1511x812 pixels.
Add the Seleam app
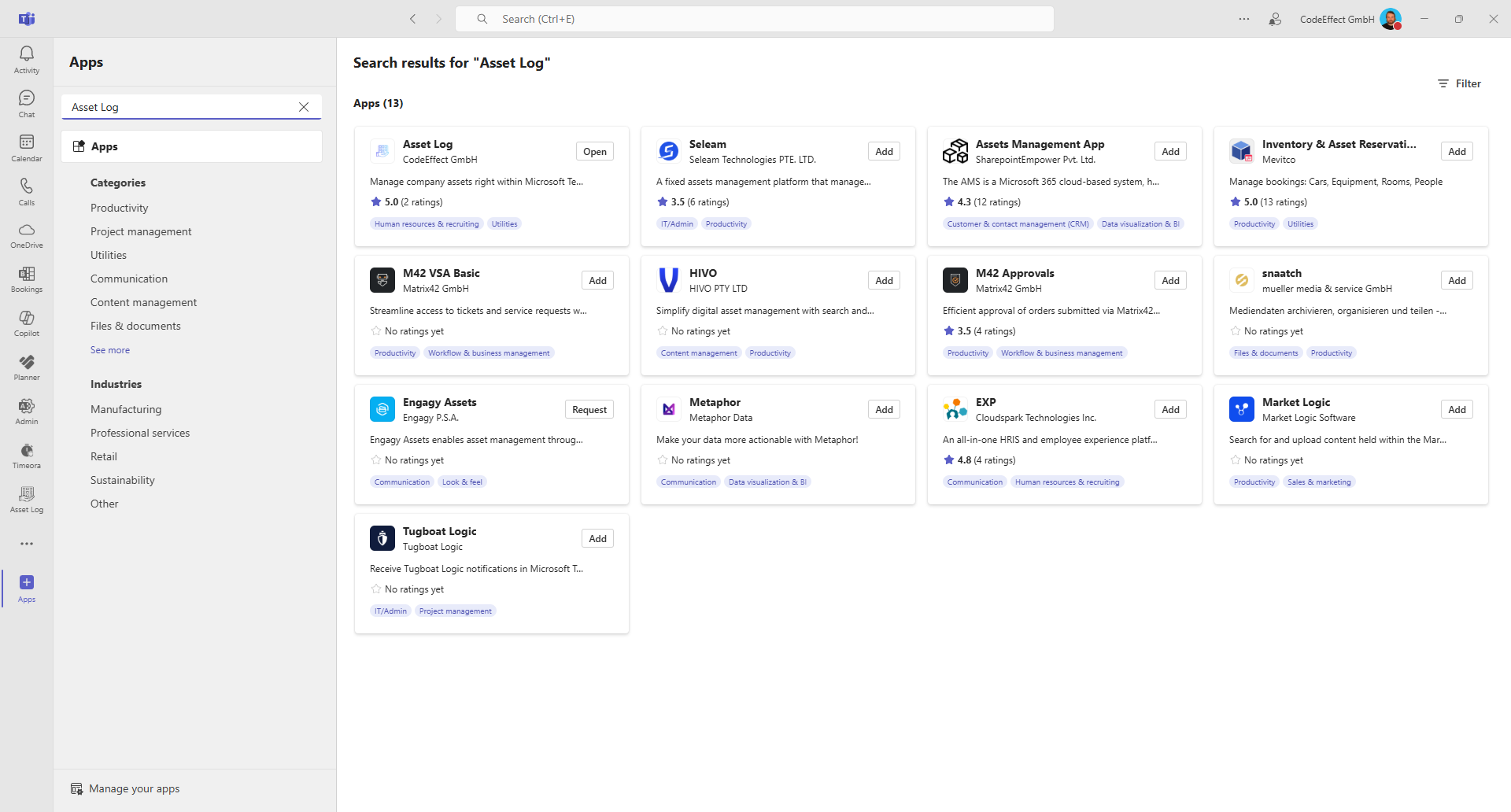[x=885, y=152]
